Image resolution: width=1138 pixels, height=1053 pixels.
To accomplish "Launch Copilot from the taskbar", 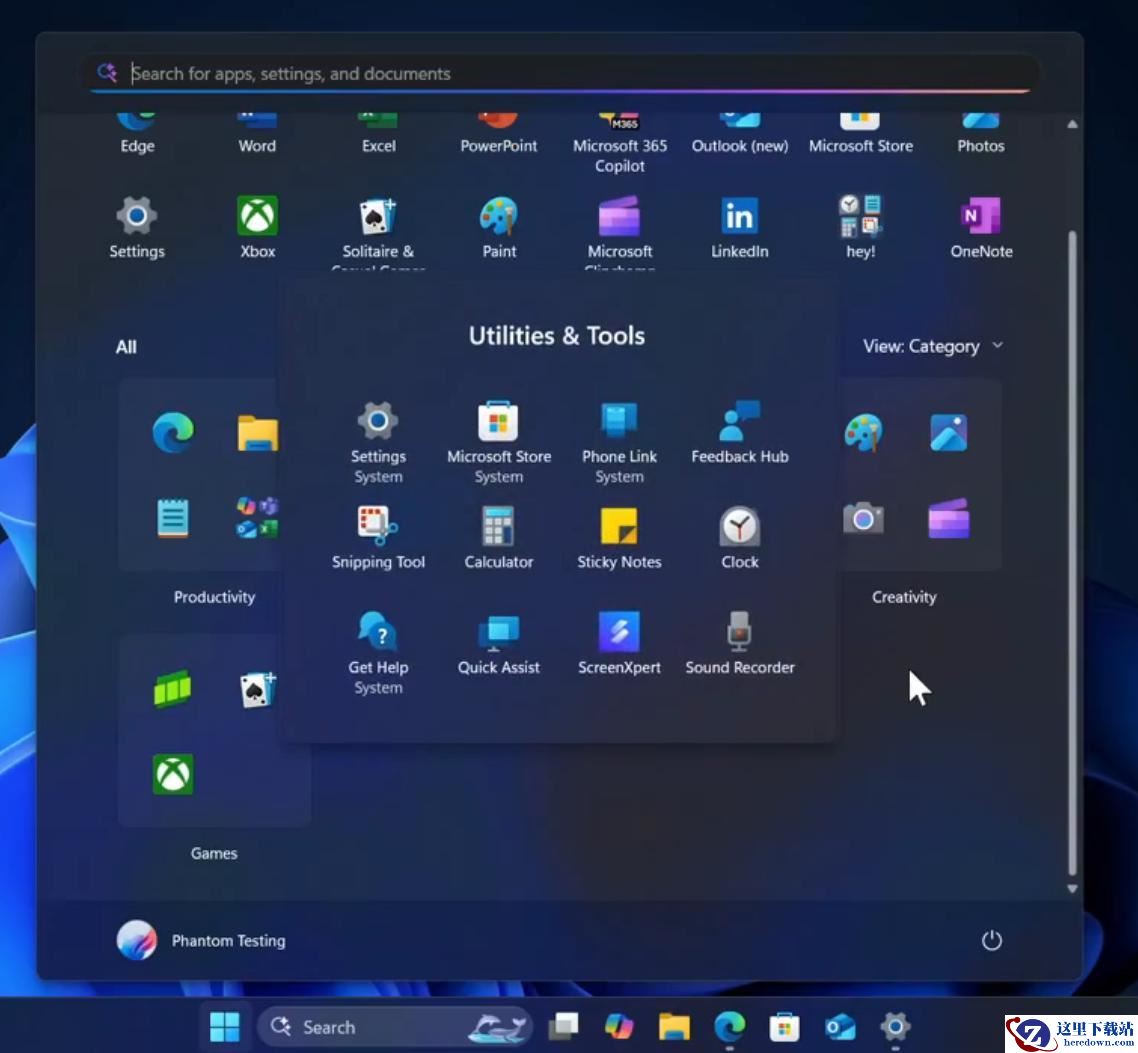I will click(618, 1026).
